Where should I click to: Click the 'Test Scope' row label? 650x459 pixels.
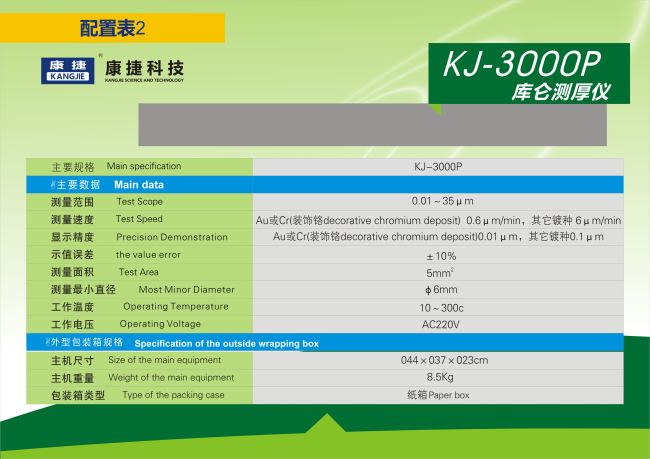tap(139, 202)
